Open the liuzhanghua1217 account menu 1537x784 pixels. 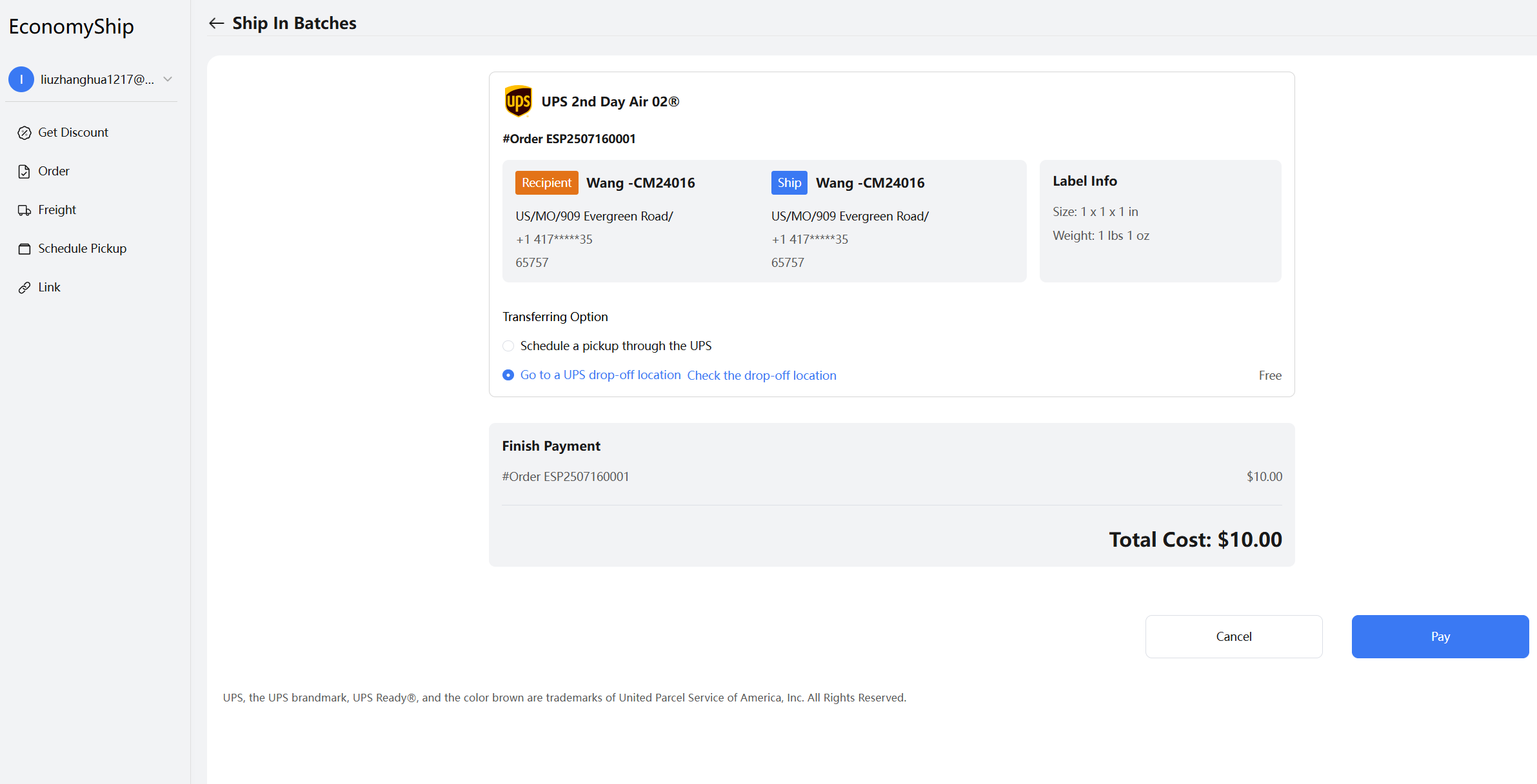tap(97, 79)
